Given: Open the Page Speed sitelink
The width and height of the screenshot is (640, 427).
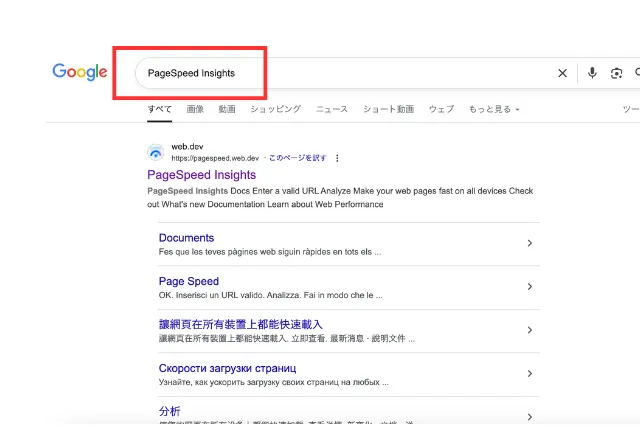Looking at the screenshot, I should pyautogui.click(x=189, y=281).
